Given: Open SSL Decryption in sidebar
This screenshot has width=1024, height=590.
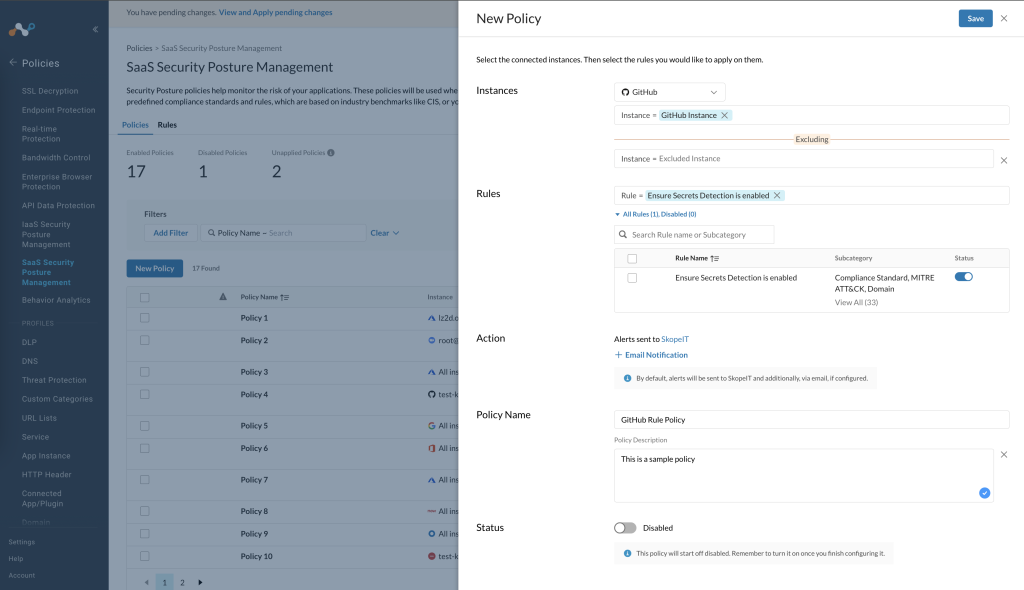Looking at the screenshot, I should coord(50,91).
